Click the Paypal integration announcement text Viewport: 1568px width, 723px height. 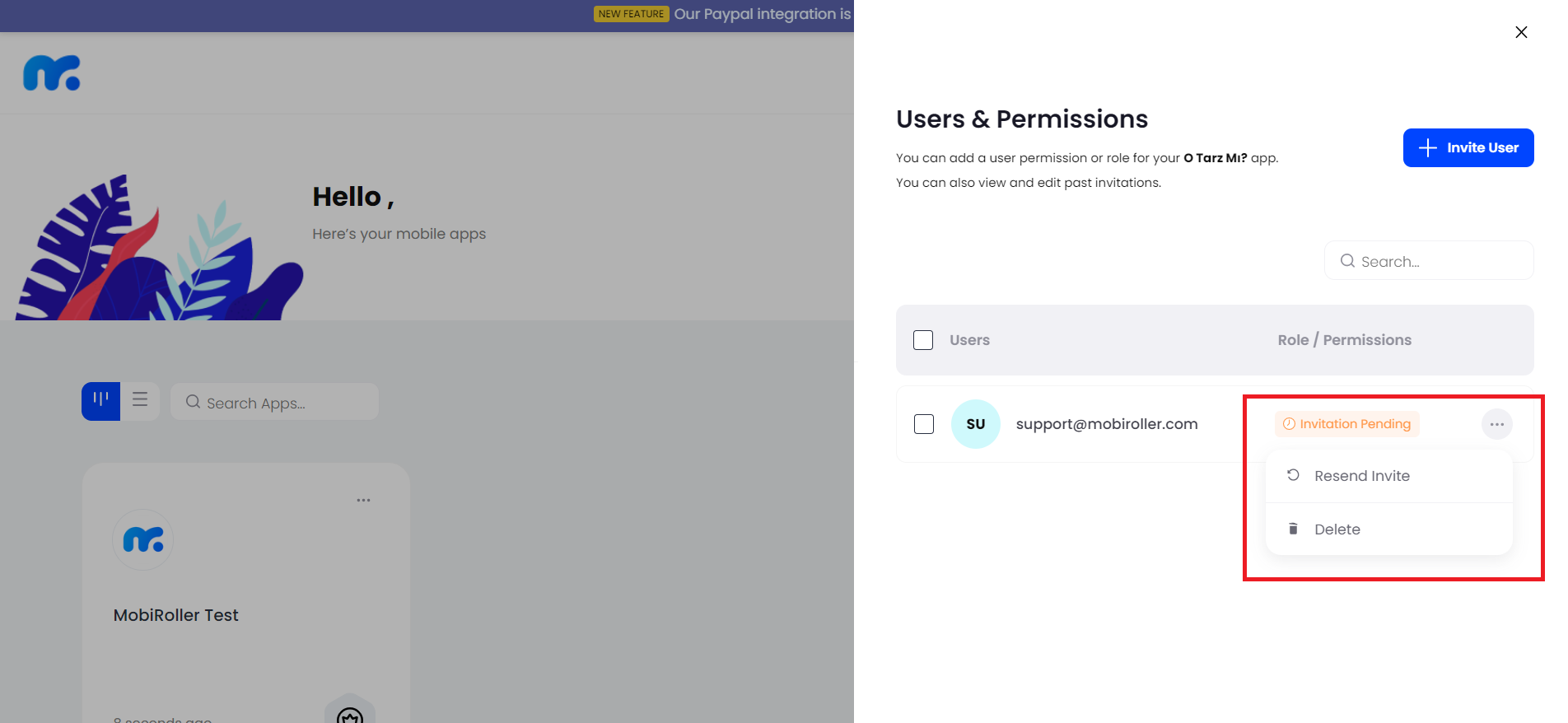coord(763,14)
